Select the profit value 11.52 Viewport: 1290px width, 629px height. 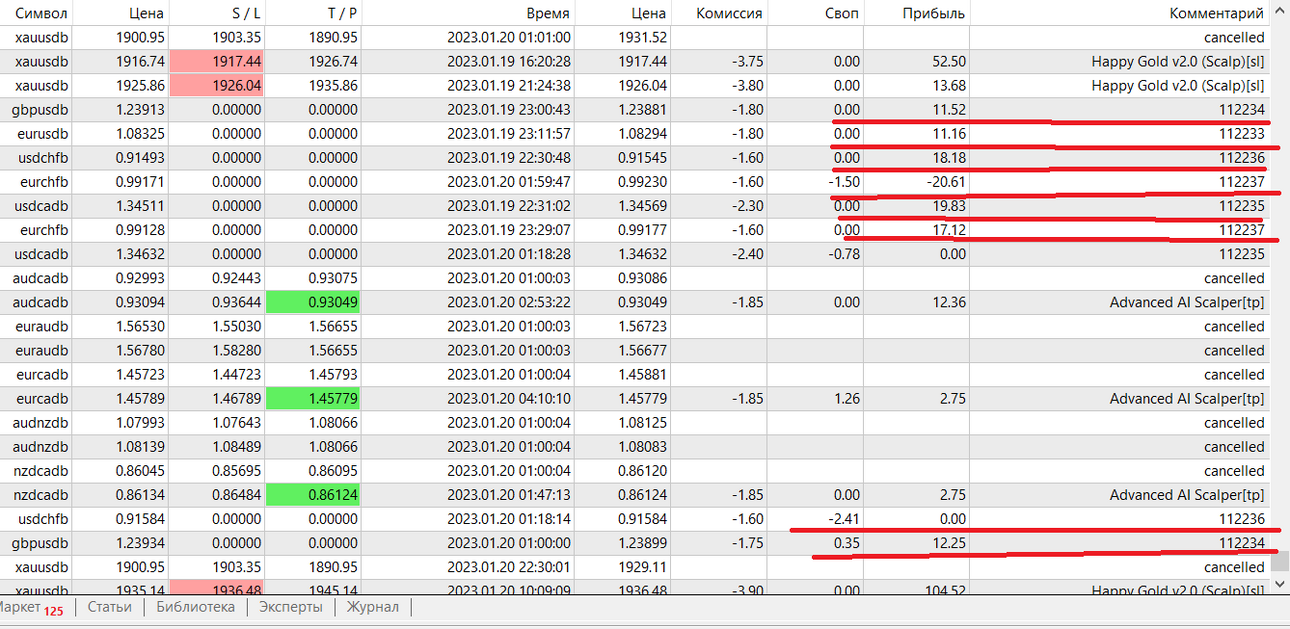click(948, 110)
